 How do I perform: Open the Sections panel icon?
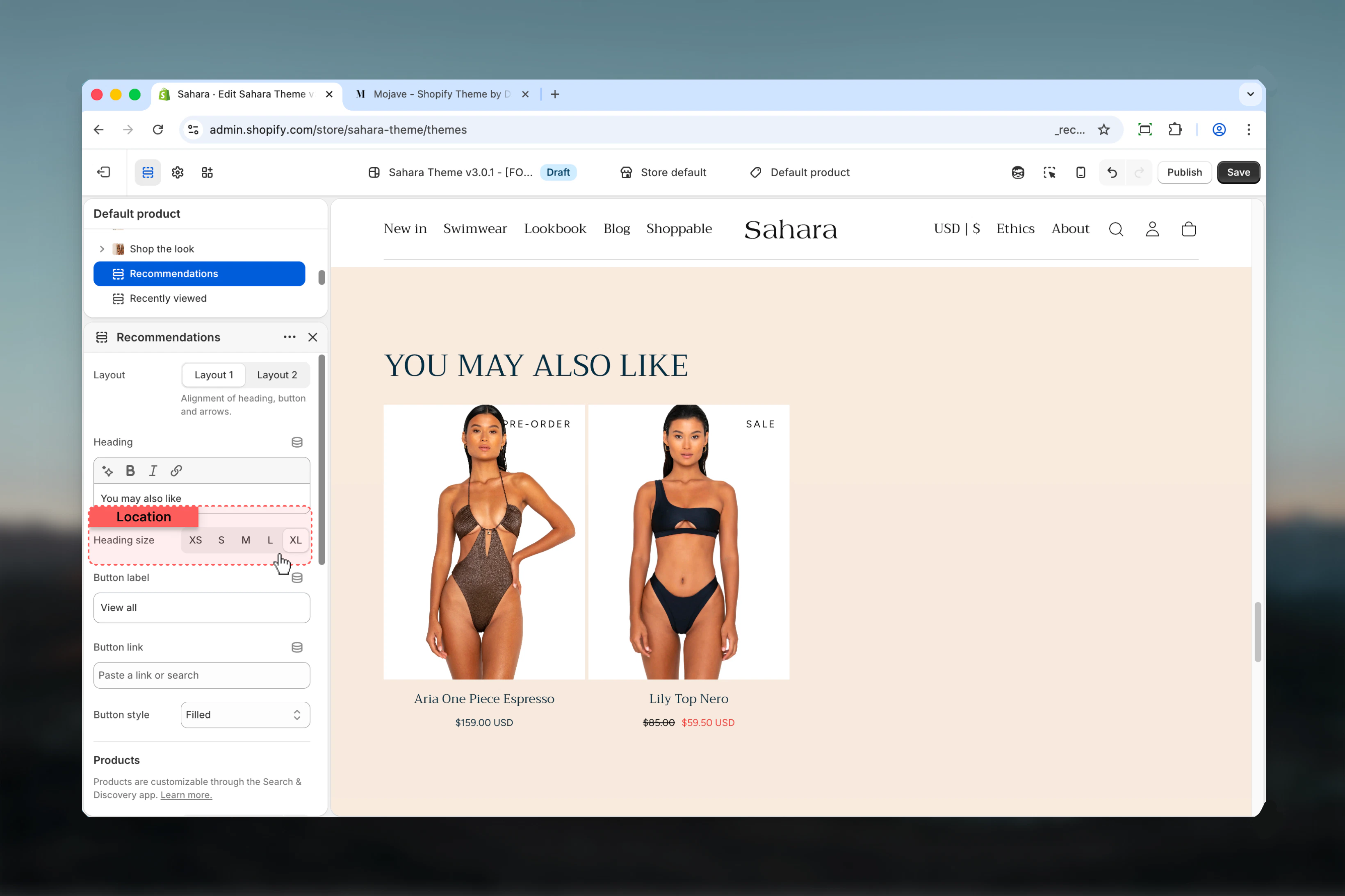[x=148, y=172]
